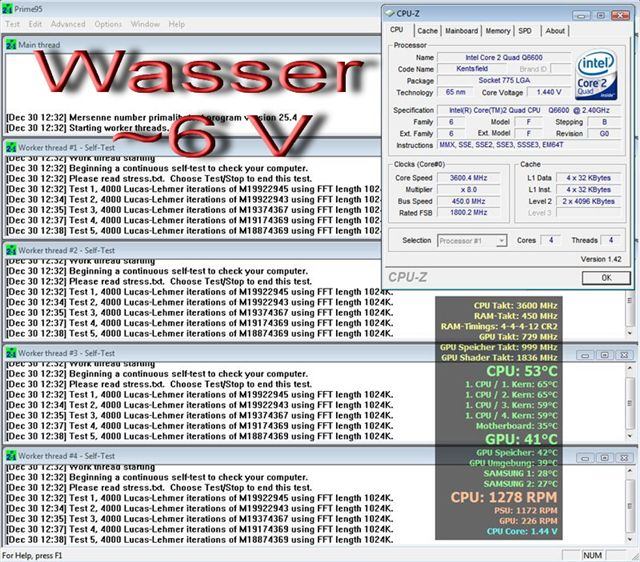Click the Package value Socket 775 LGA
Screen dimensions: 640x562
[504, 80]
